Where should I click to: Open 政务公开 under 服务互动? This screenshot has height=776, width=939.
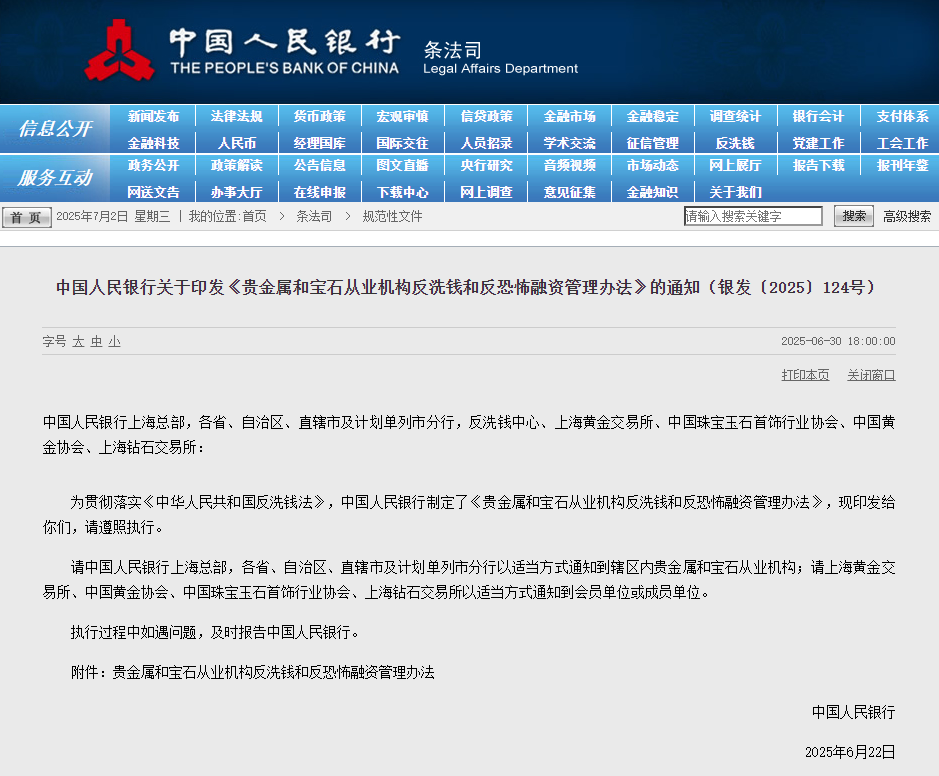(153, 165)
